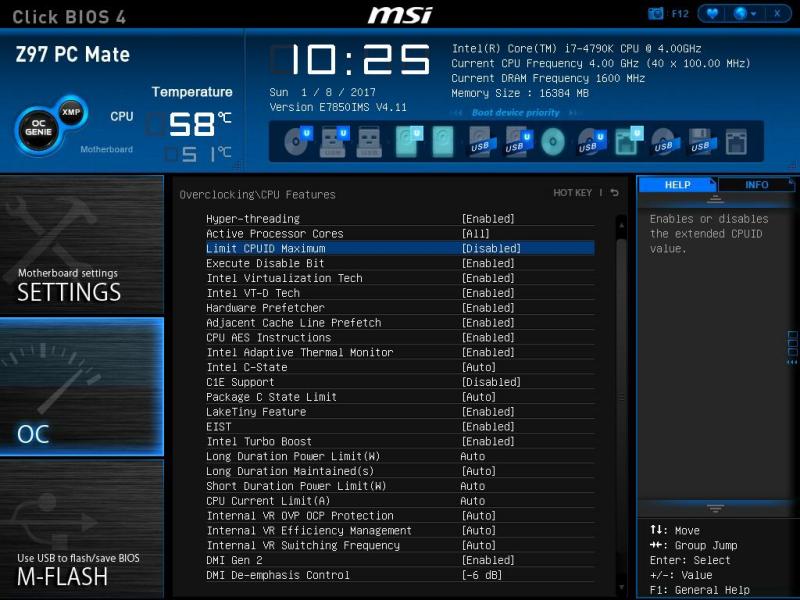The width and height of the screenshot is (800, 600).
Task: Select the teal UEFI network boot device
Action: click(628, 141)
